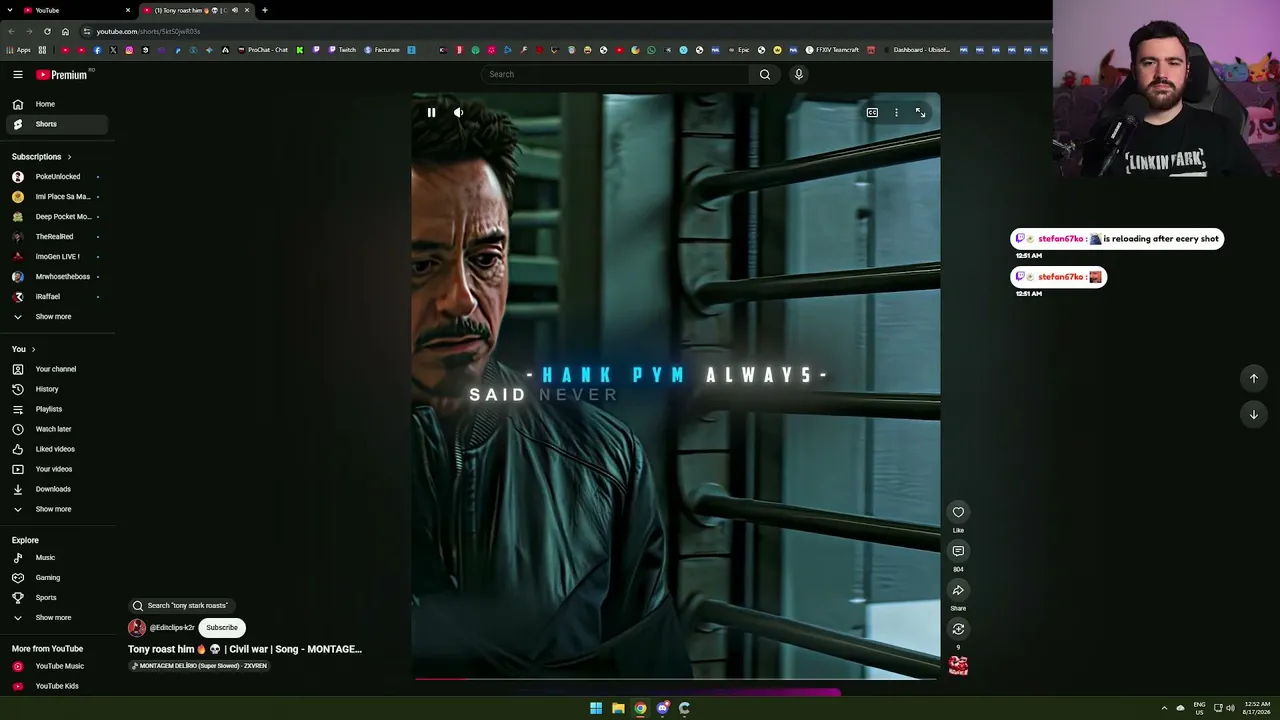The height and width of the screenshot is (720, 1280).
Task: Open the Windows Start menu
Action: coord(596,708)
